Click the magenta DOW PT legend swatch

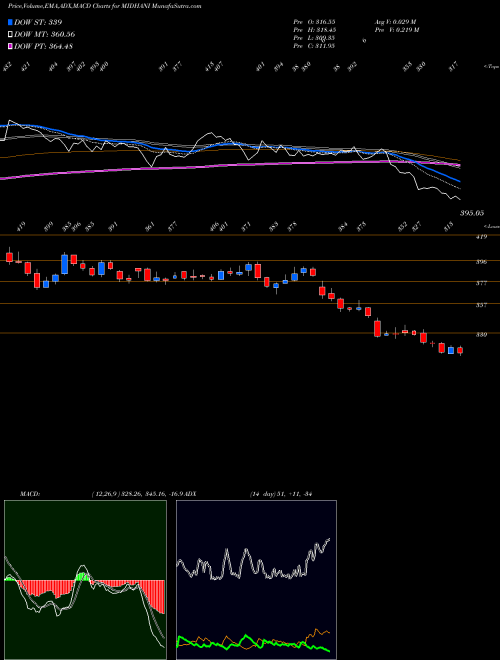[x=10, y=46]
